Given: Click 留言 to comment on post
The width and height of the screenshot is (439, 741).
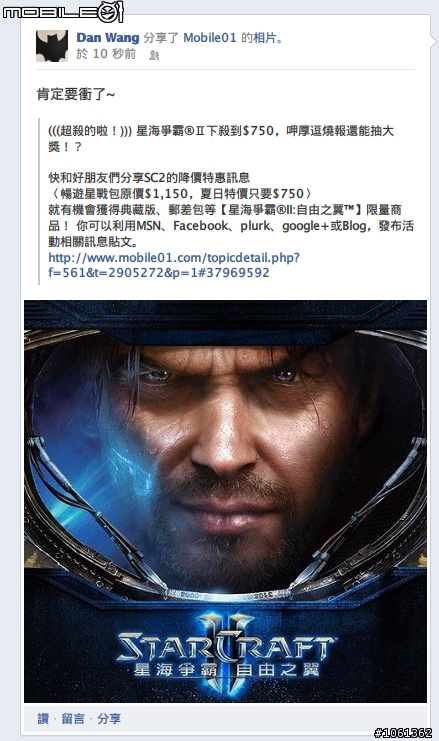Looking at the screenshot, I should coord(73,719).
